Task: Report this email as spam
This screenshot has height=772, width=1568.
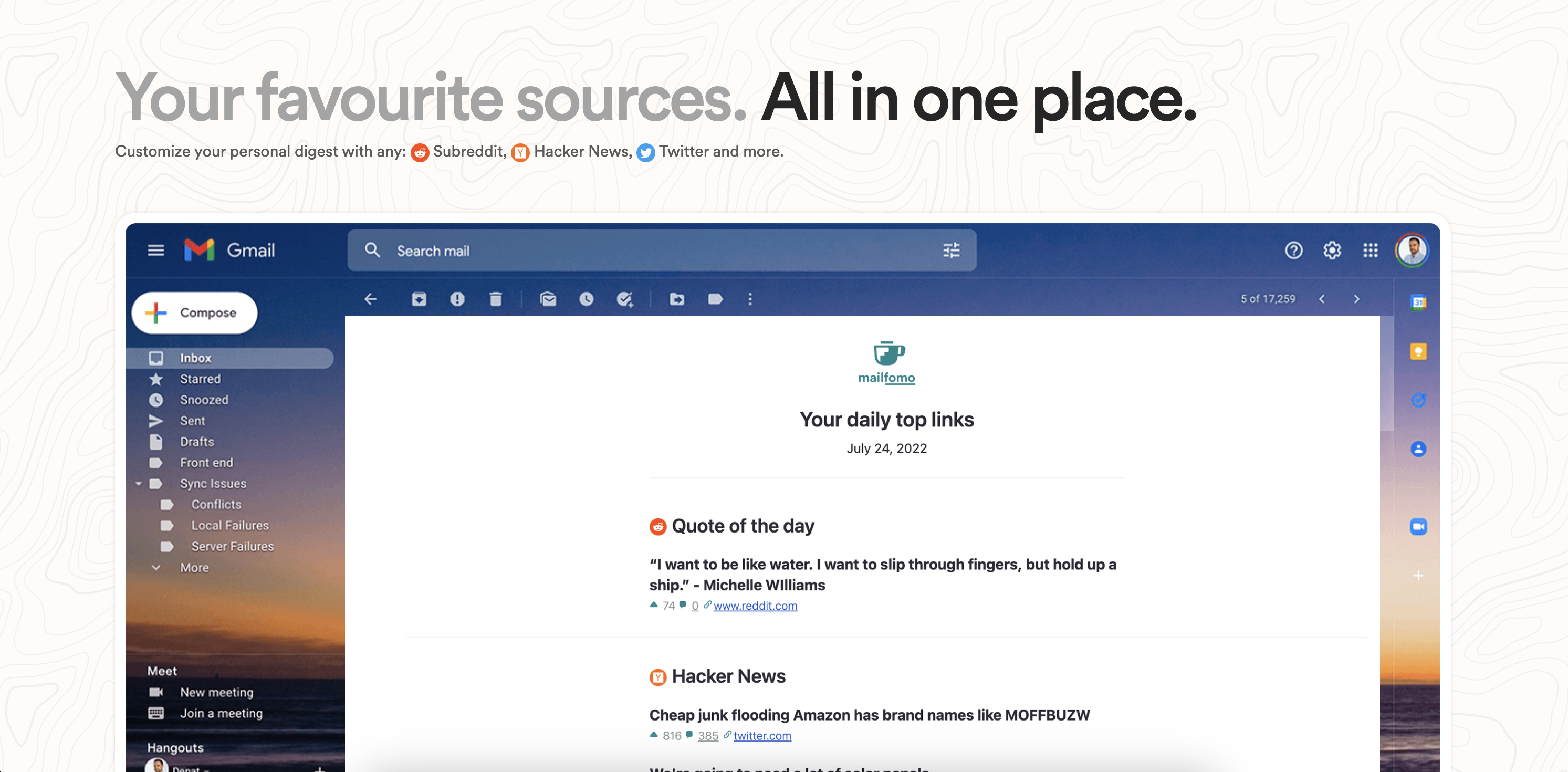Action: point(457,299)
